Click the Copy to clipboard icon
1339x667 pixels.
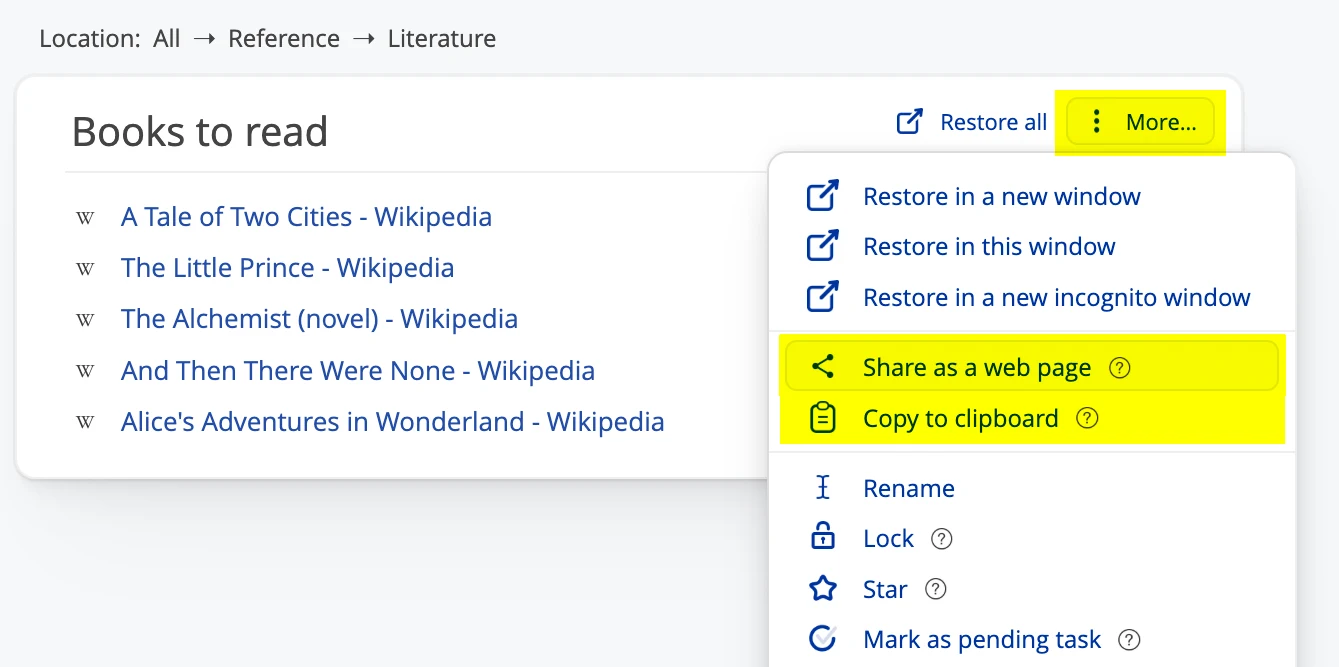(x=822, y=418)
